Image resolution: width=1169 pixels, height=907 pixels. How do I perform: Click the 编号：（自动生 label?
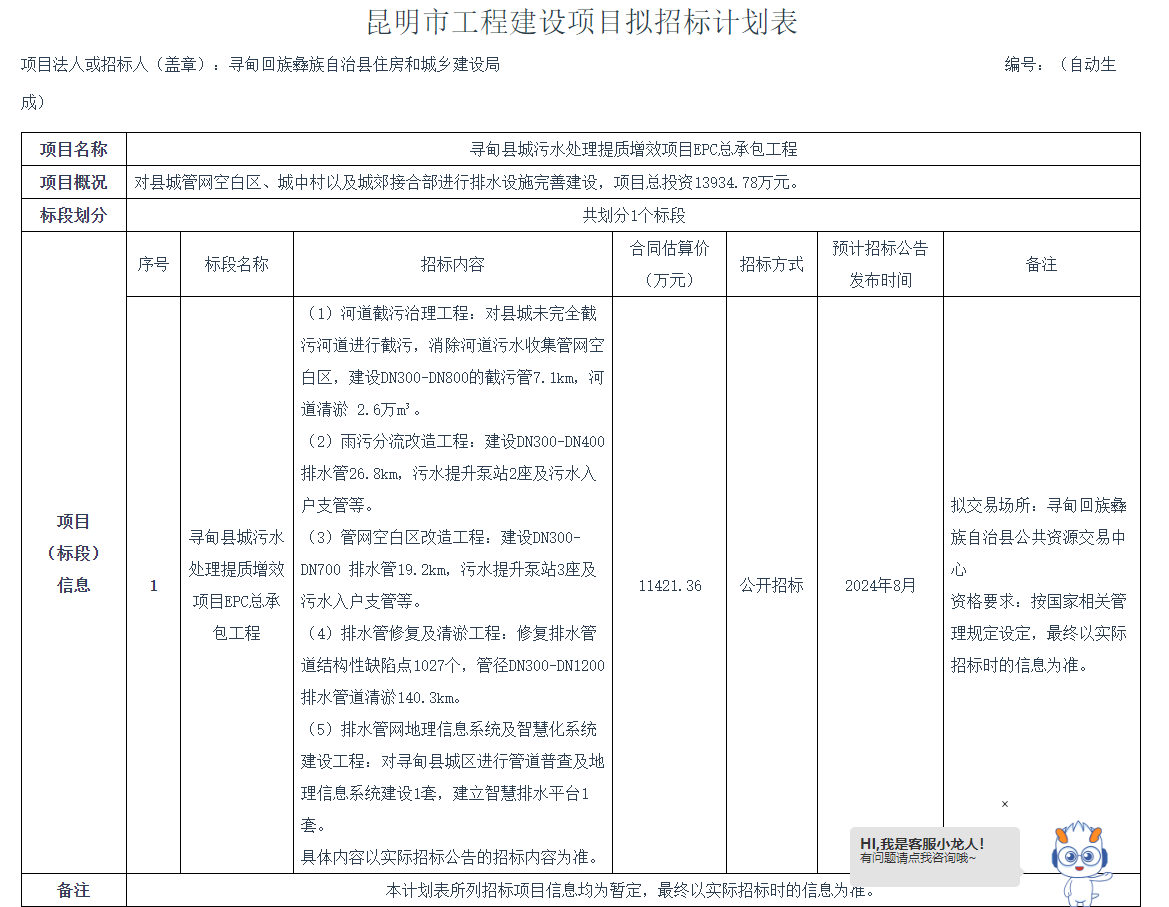[x=1060, y=65]
